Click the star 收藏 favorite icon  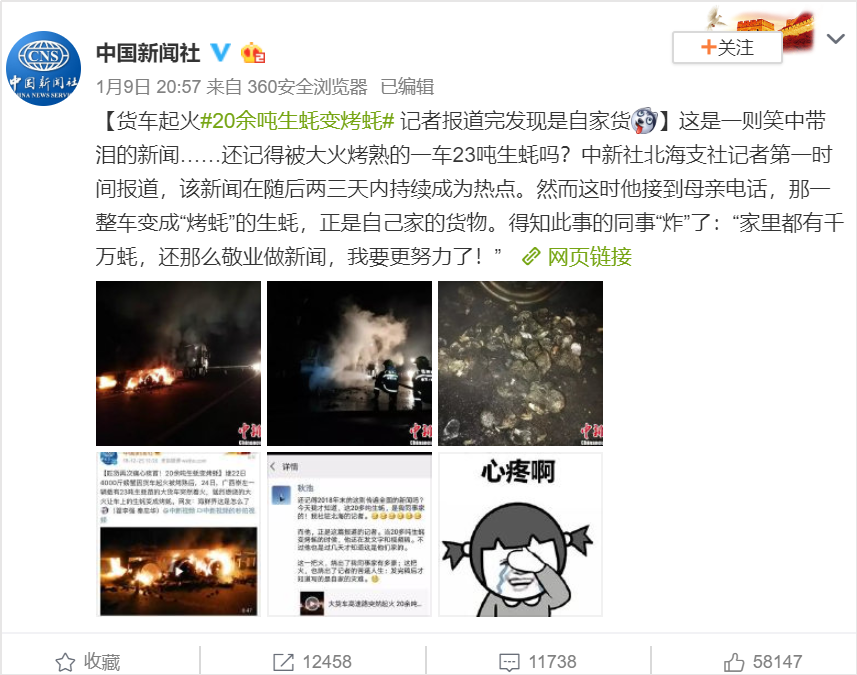(65, 662)
